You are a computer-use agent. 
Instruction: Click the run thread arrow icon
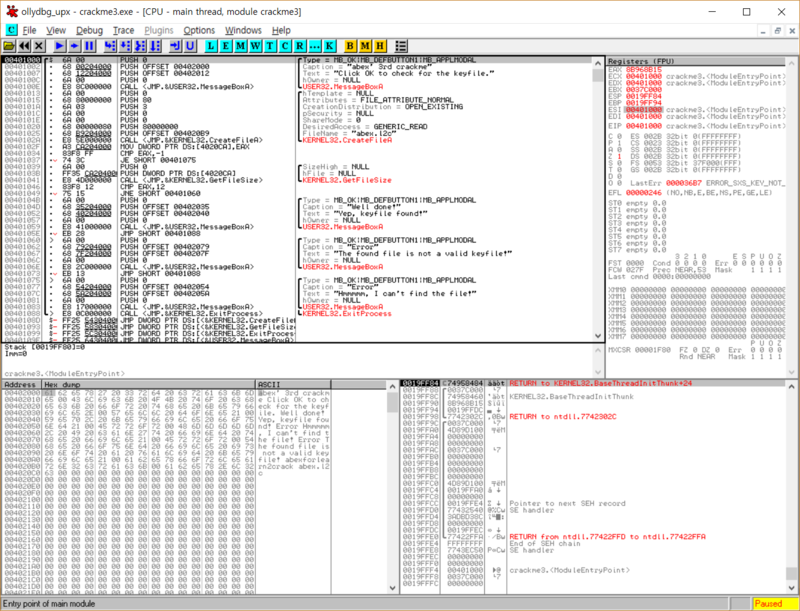tap(74, 46)
